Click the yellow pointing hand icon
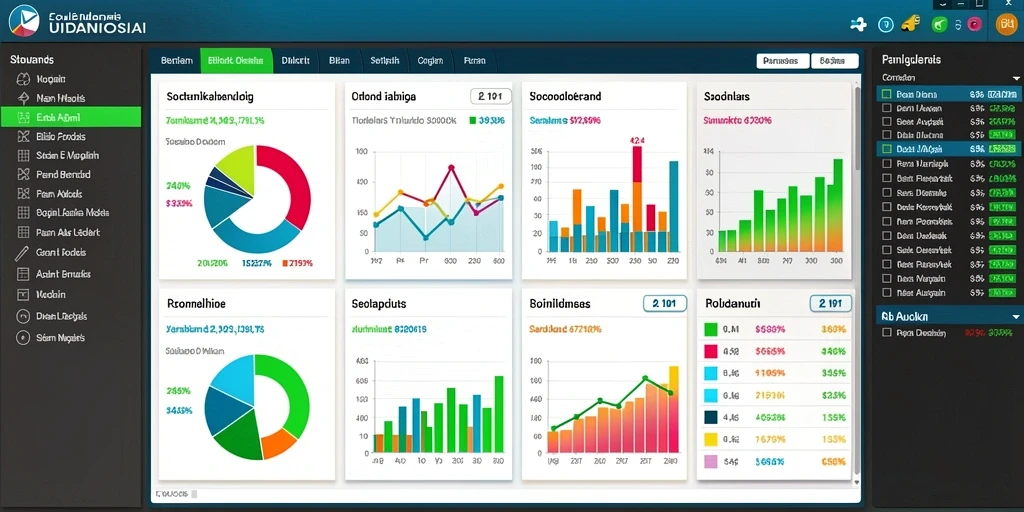The height and width of the screenshot is (512, 1024). pyautogui.click(x=910, y=24)
